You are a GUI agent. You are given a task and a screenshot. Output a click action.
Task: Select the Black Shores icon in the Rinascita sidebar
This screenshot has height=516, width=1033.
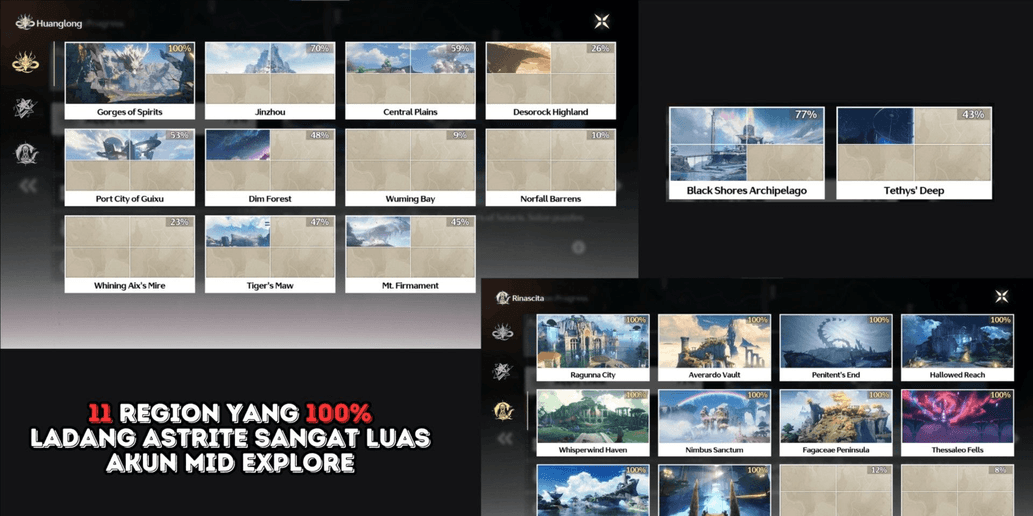click(x=503, y=371)
